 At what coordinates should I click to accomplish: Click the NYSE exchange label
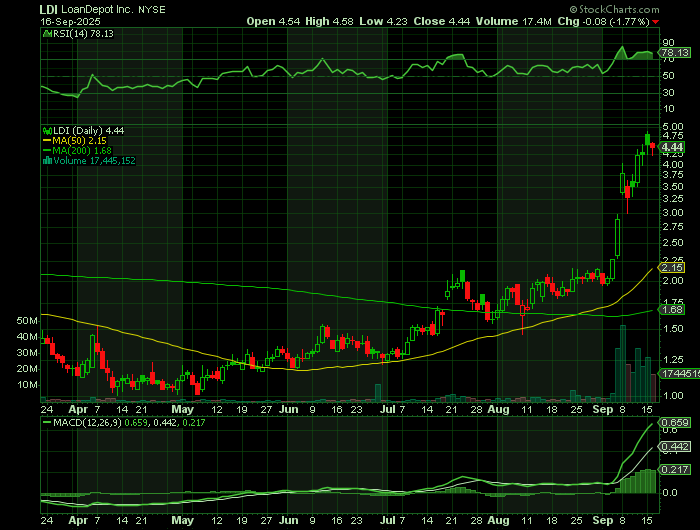tap(152, 9)
